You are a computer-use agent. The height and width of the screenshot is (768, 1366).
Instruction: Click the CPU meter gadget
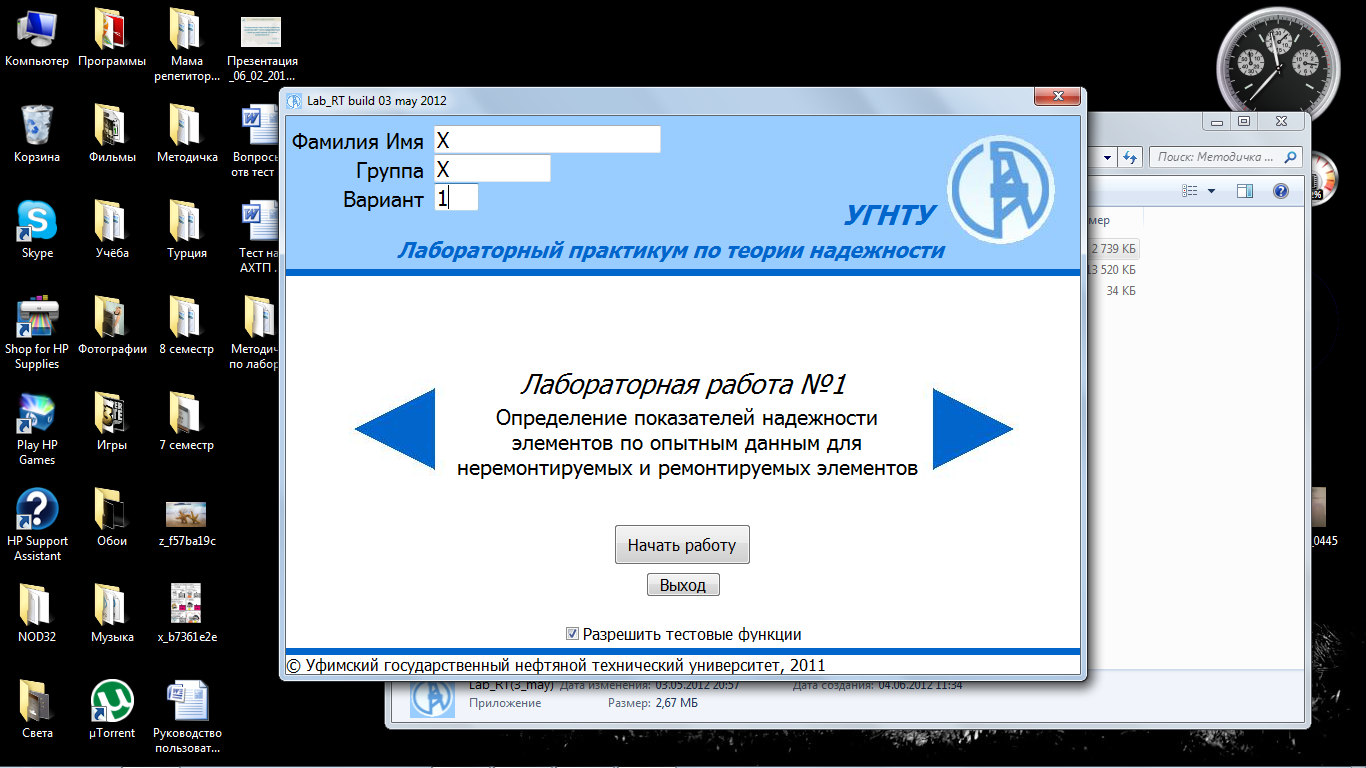pyautogui.click(x=1322, y=177)
